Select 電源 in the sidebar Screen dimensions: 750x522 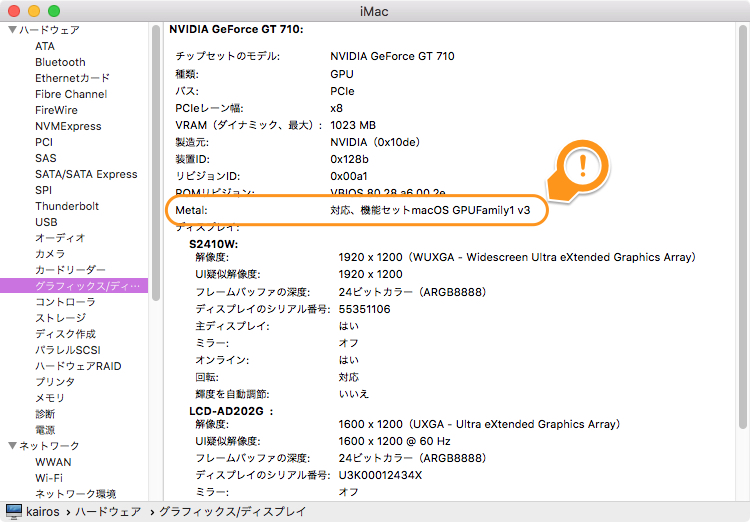click(45, 430)
